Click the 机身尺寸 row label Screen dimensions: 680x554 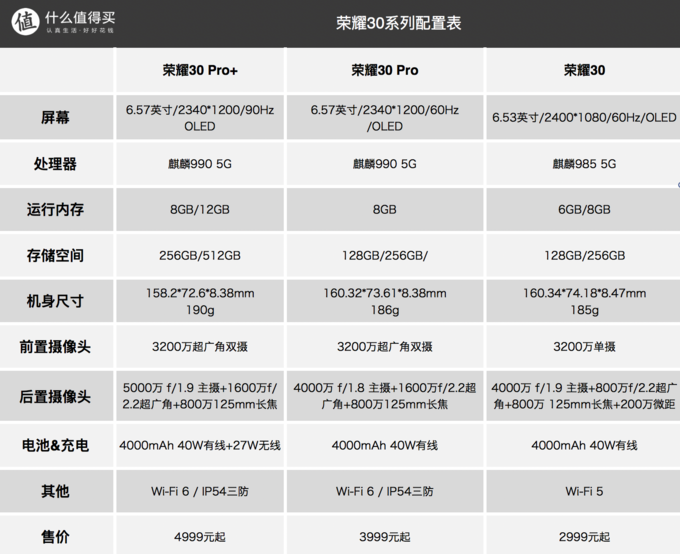point(55,301)
